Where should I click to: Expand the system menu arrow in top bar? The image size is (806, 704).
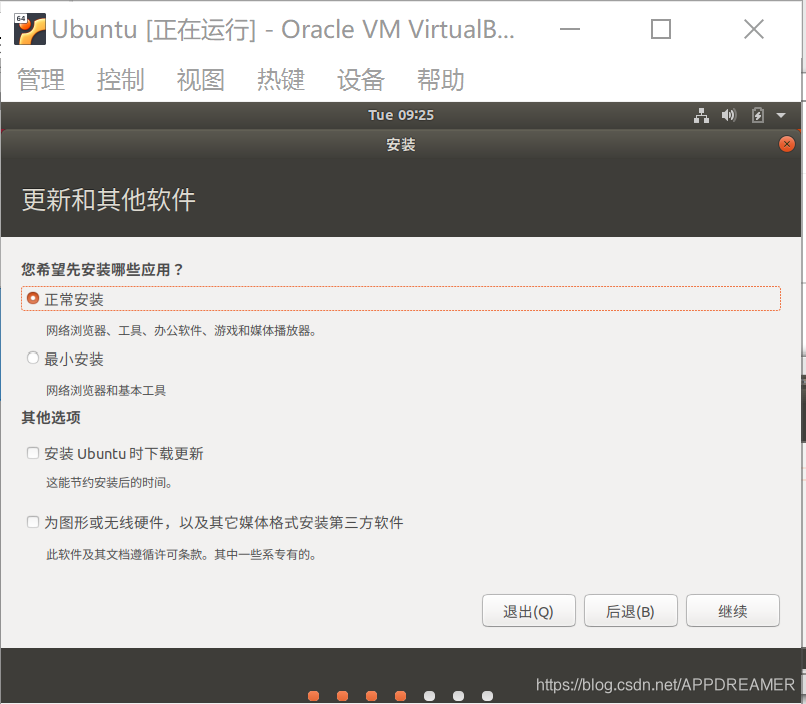[x=781, y=116]
